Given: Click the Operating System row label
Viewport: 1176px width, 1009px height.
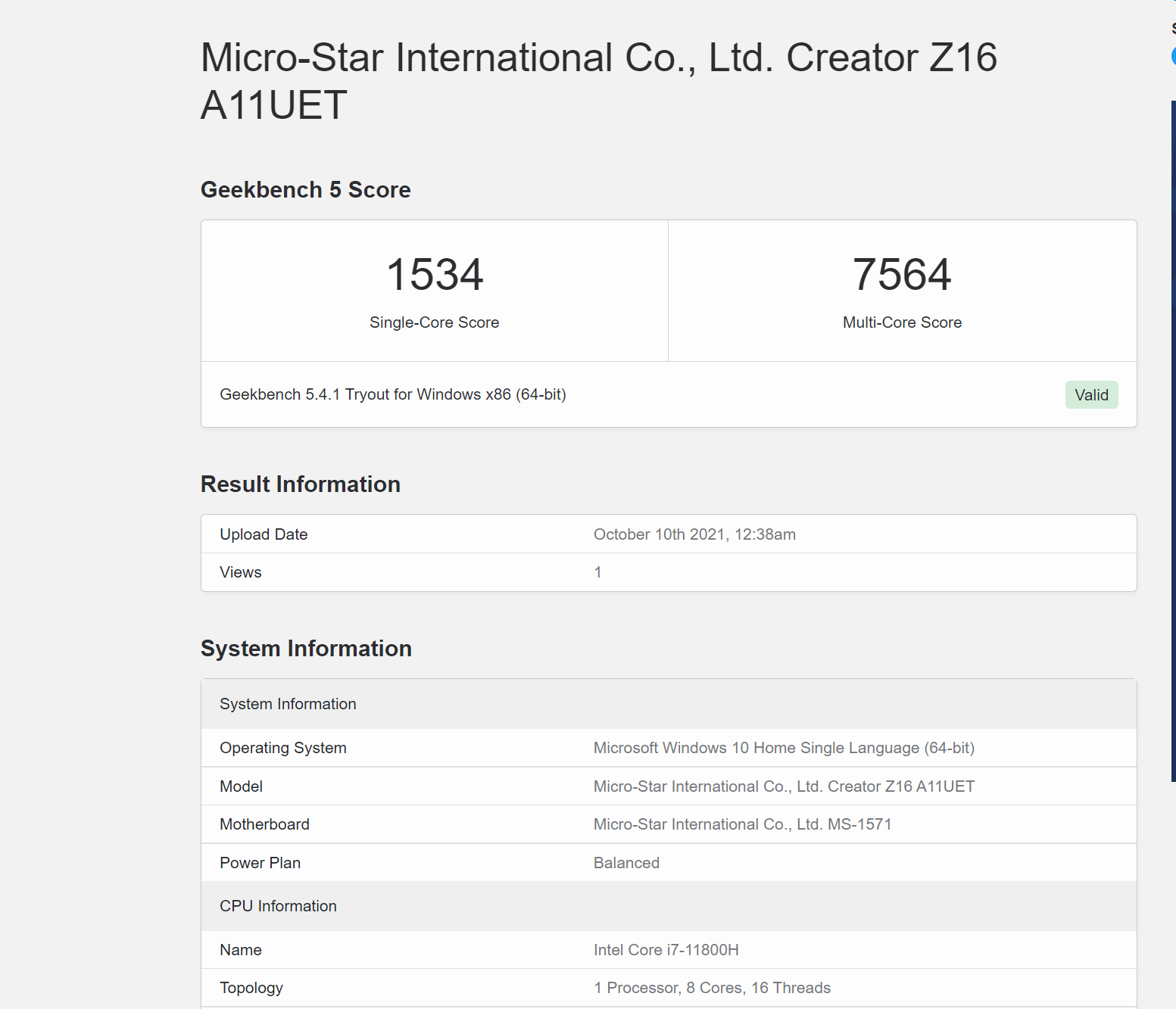Looking at the screenshot, I should 283,748.
